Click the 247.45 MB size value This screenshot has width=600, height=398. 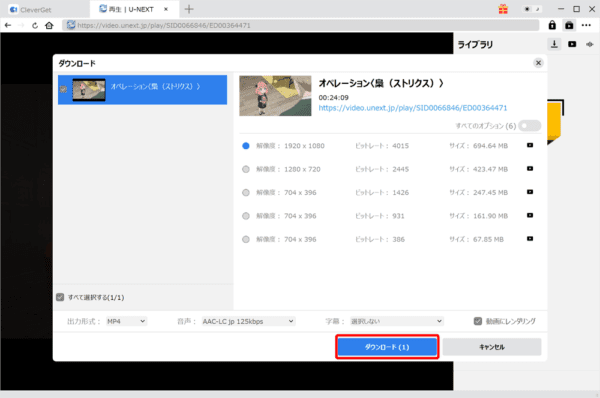pyautogui.click(x=490, y=192)
